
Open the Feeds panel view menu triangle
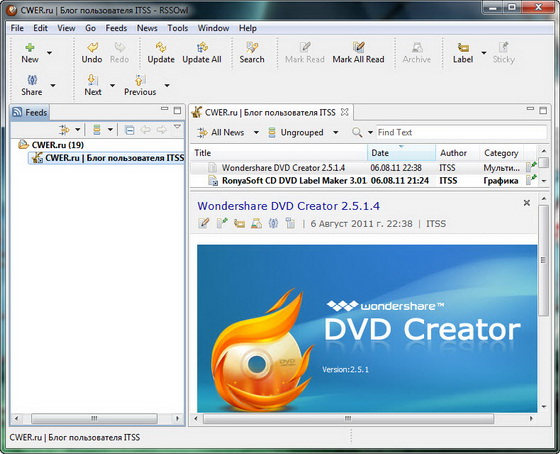pos(177,127)
